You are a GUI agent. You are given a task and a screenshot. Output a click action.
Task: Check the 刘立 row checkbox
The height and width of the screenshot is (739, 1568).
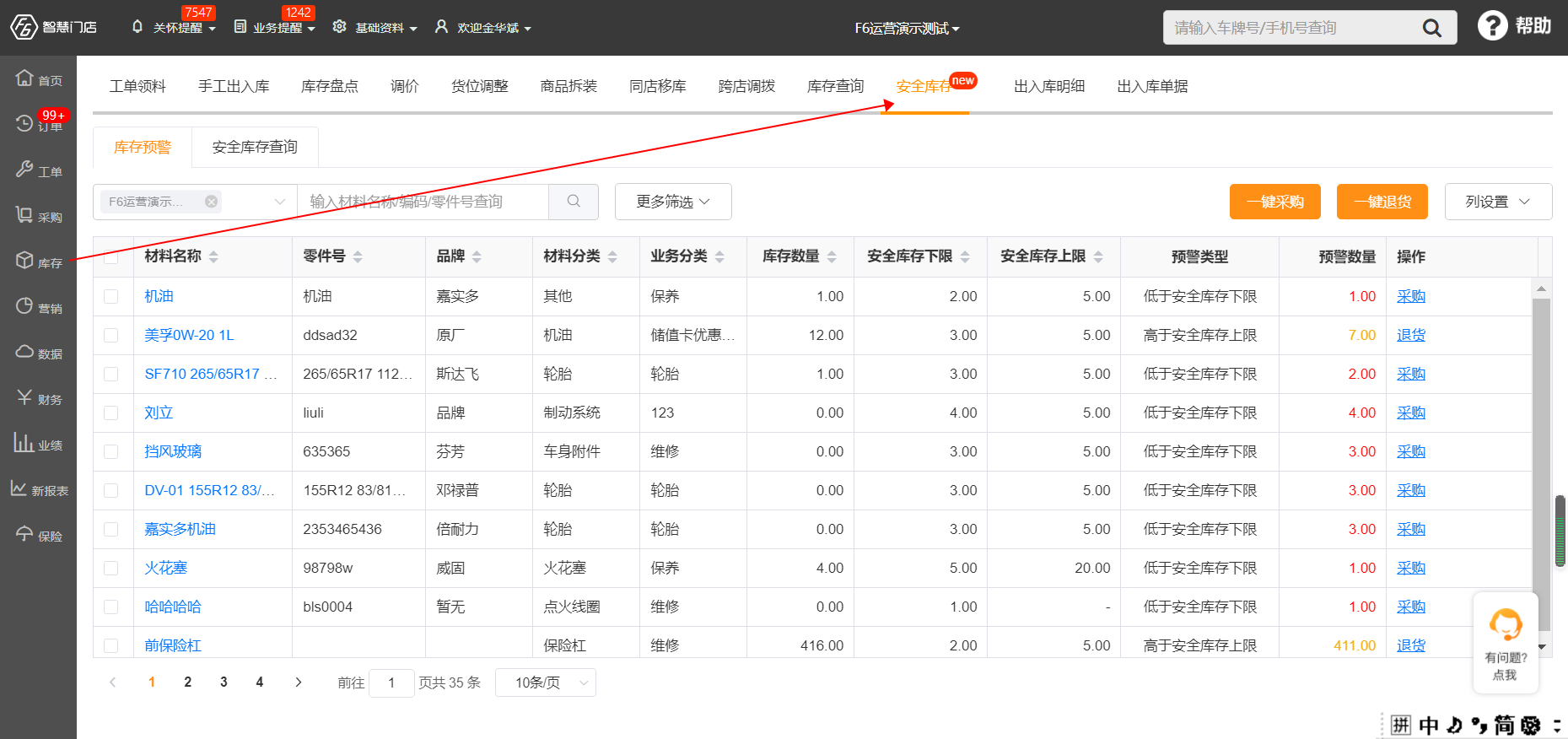(111, 413)
